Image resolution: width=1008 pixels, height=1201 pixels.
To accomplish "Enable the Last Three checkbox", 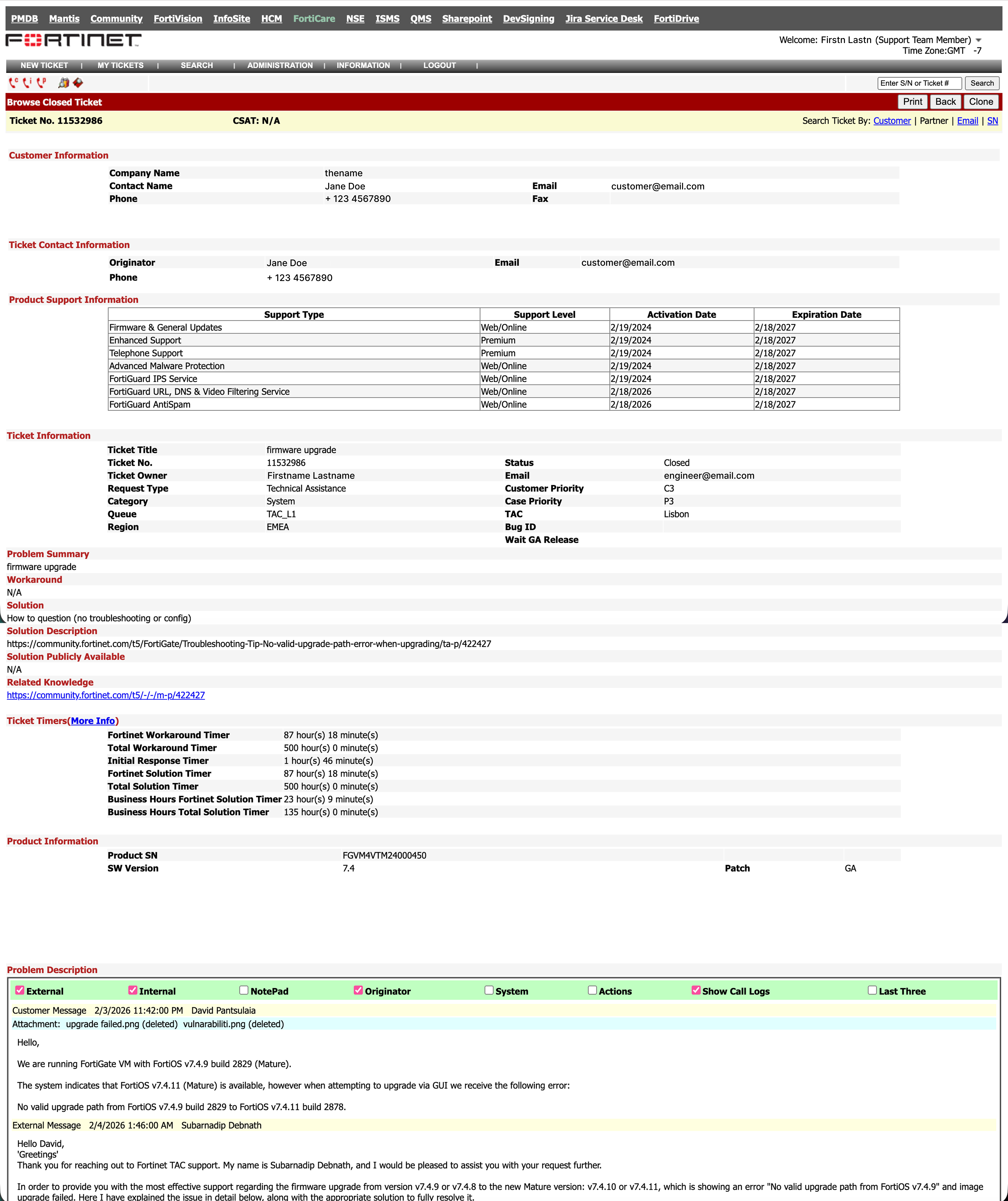I will click(872, 990).
